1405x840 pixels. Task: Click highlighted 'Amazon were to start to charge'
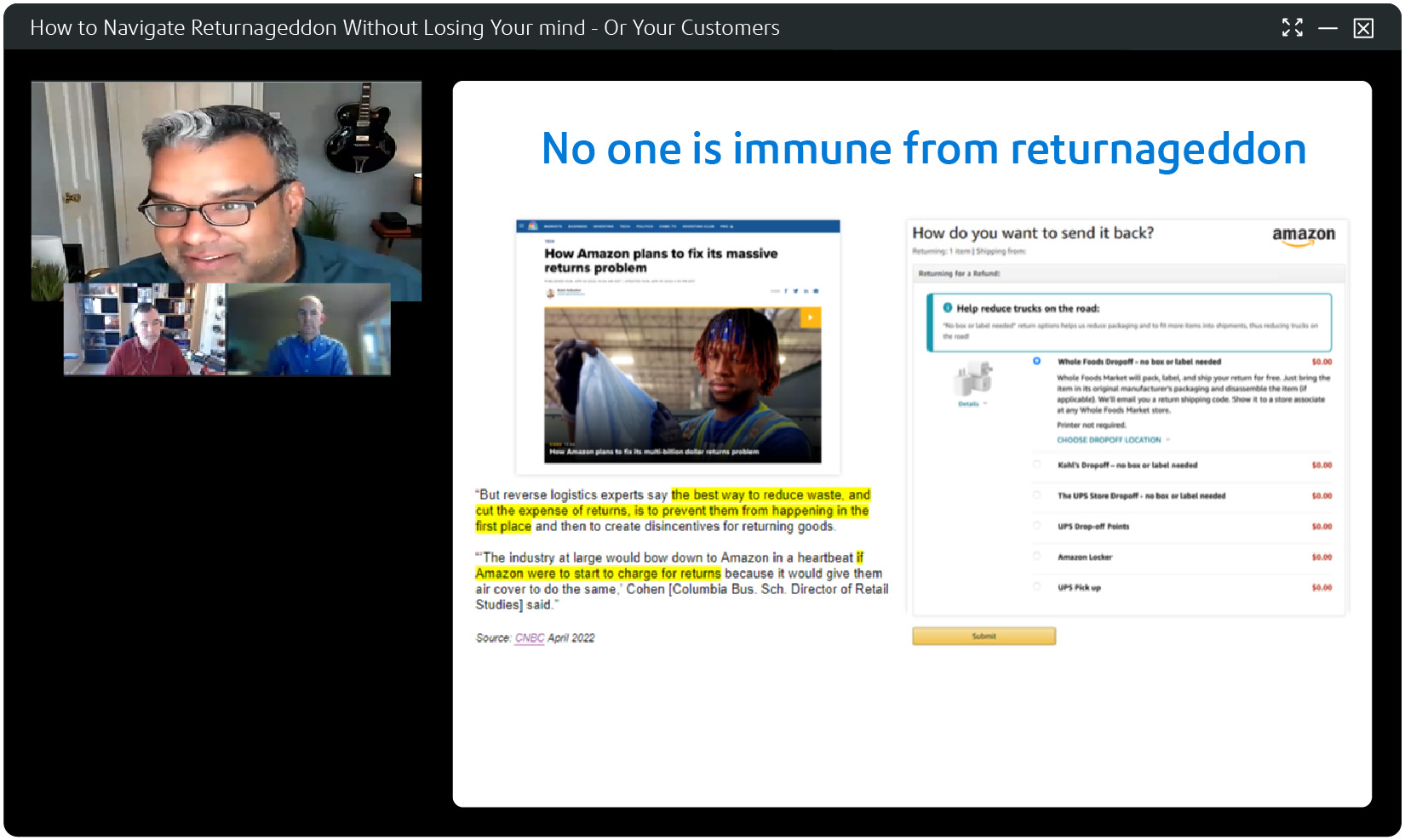pos(598,574)
